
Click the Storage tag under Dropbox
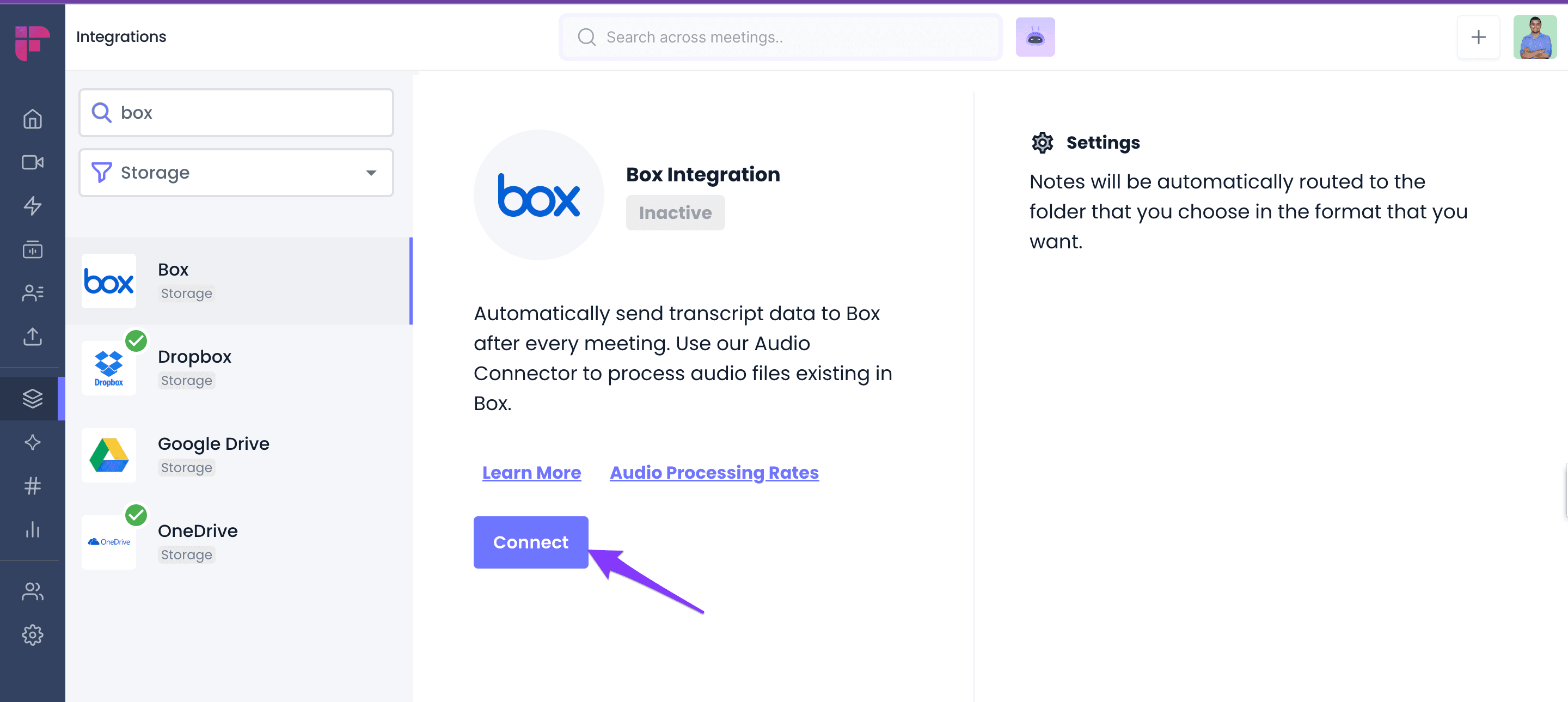pyautogui.click(x=186, y=381)
